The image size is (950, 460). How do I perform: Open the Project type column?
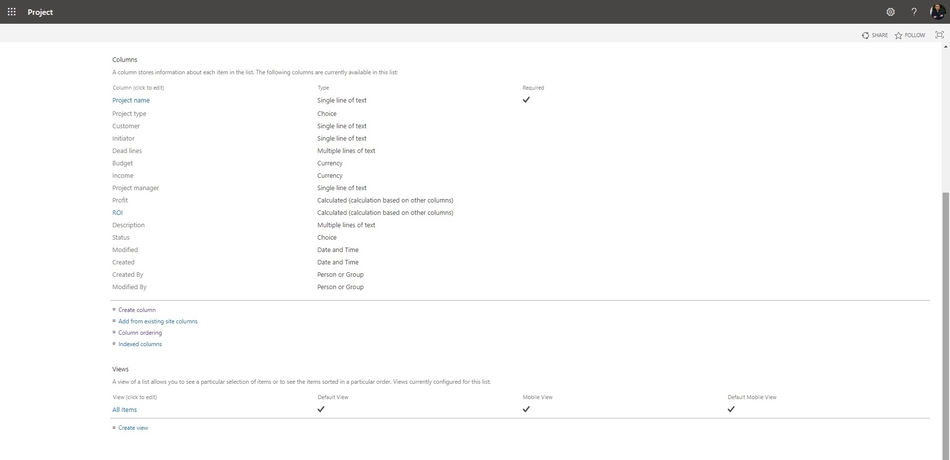[x=129, y=114]
